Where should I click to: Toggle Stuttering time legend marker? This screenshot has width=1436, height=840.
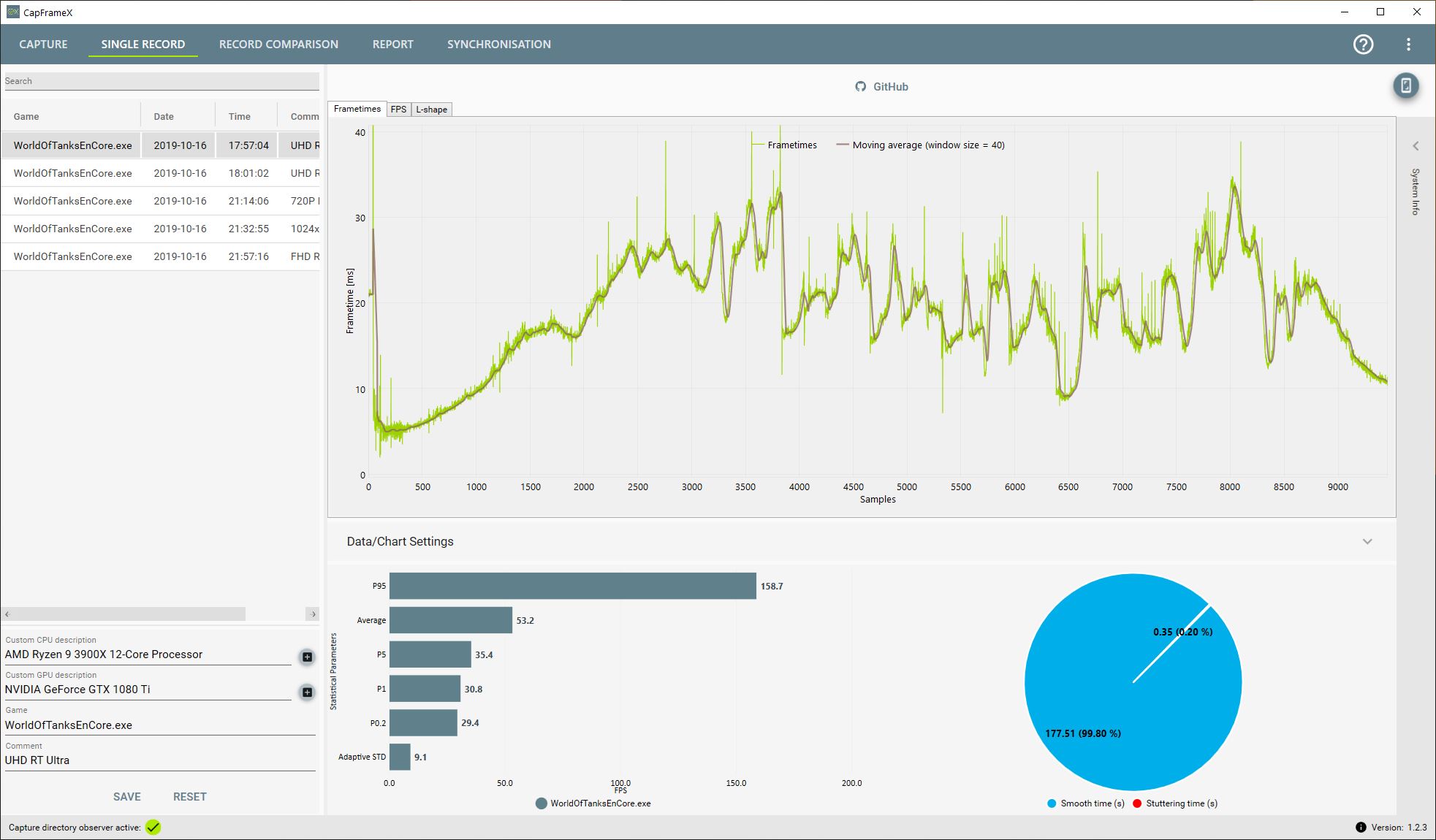pos(1137,803)
